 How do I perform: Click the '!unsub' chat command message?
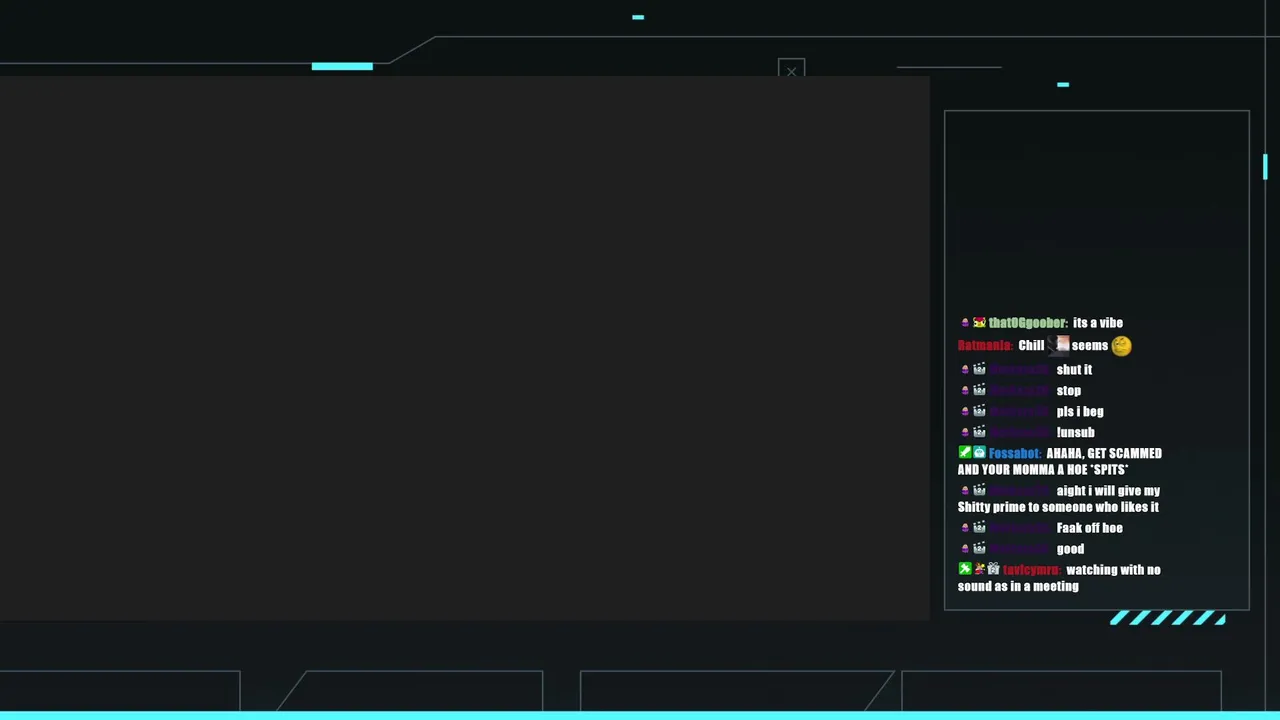(1075, 433)
